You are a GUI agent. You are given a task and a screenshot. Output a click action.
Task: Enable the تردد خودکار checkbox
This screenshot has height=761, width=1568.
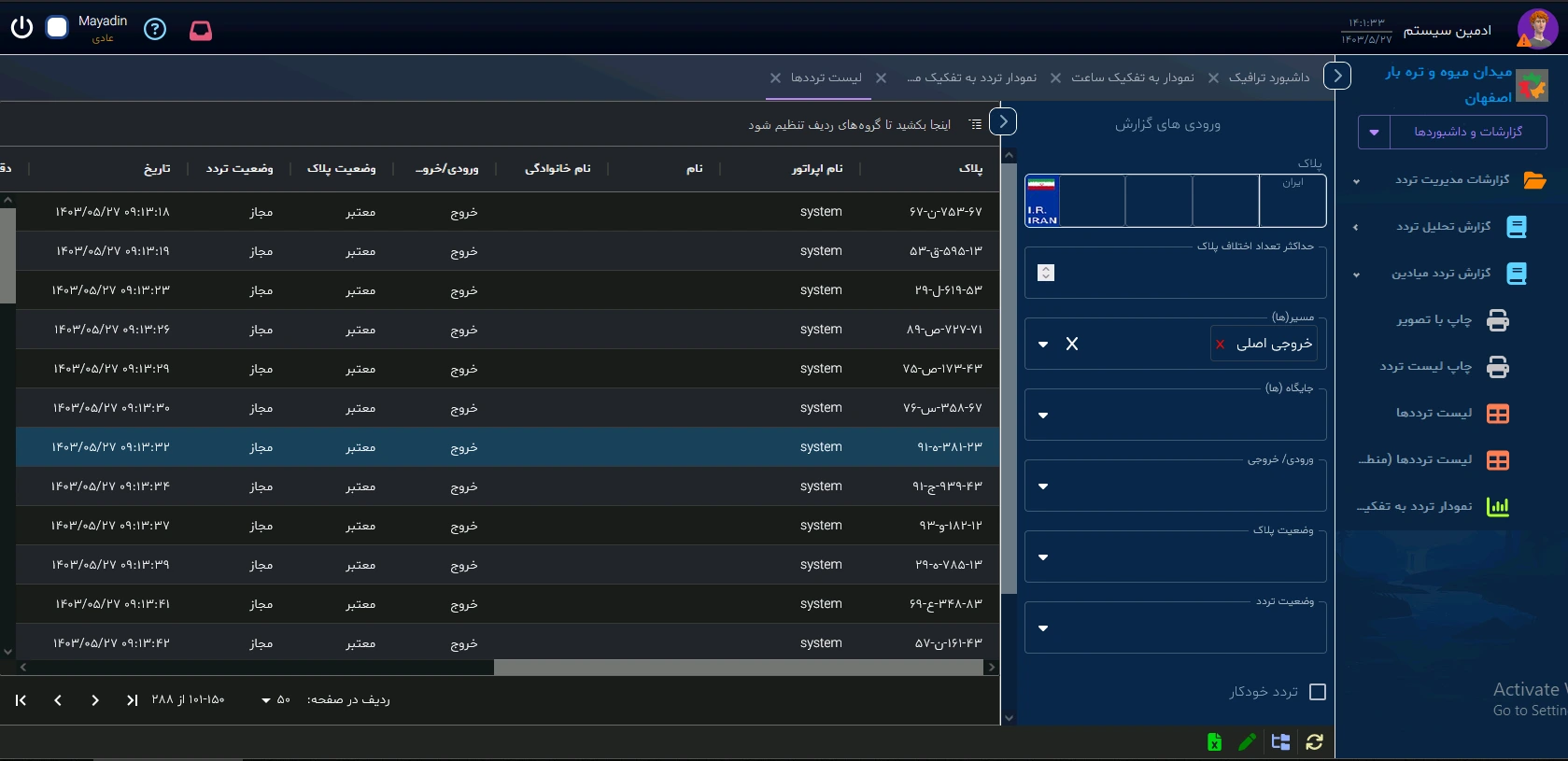[x=1318, y=692]
